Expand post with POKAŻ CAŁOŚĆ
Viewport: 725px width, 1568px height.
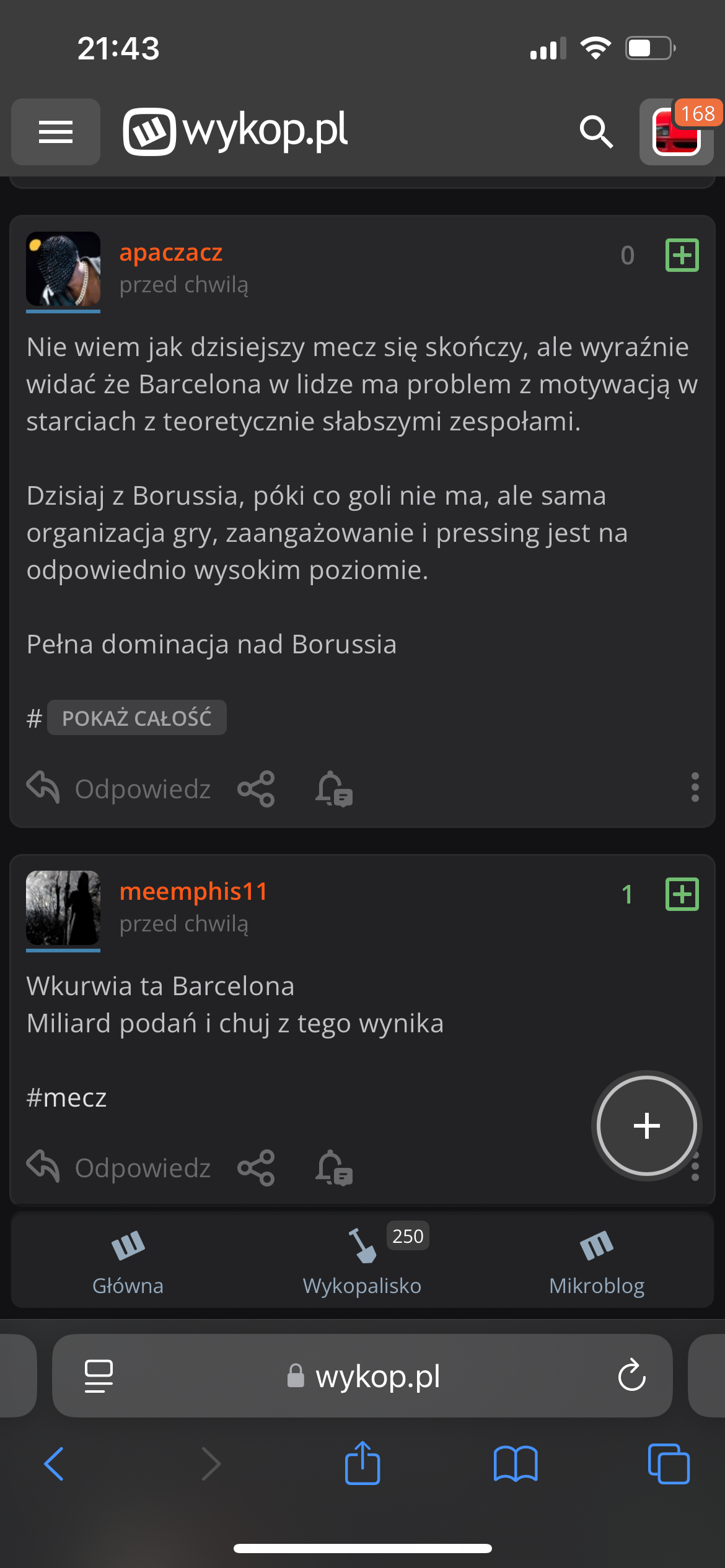(x=137, y=718)
